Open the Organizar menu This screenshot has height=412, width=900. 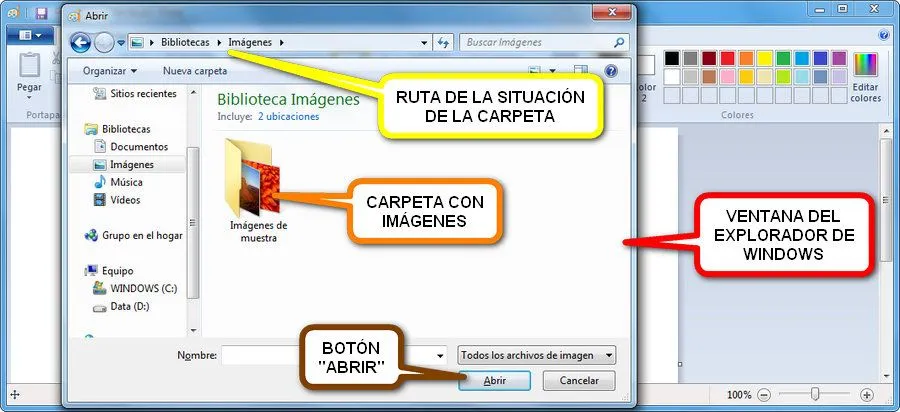tap(110, 71)
